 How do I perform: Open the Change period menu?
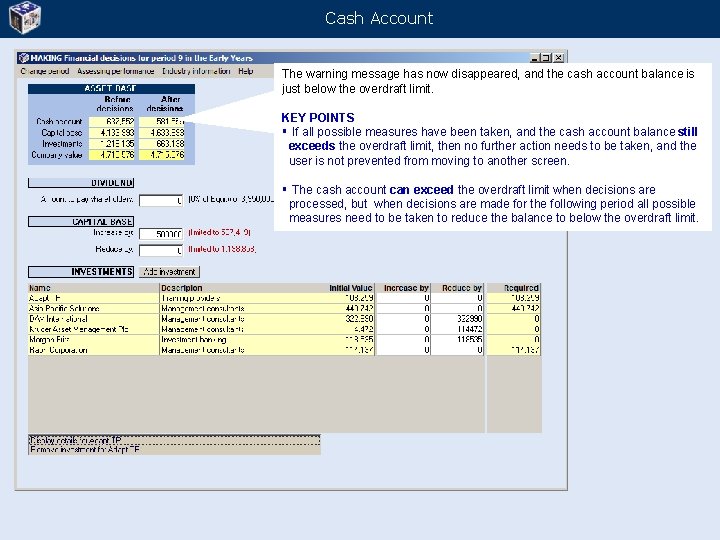point(45,71)
